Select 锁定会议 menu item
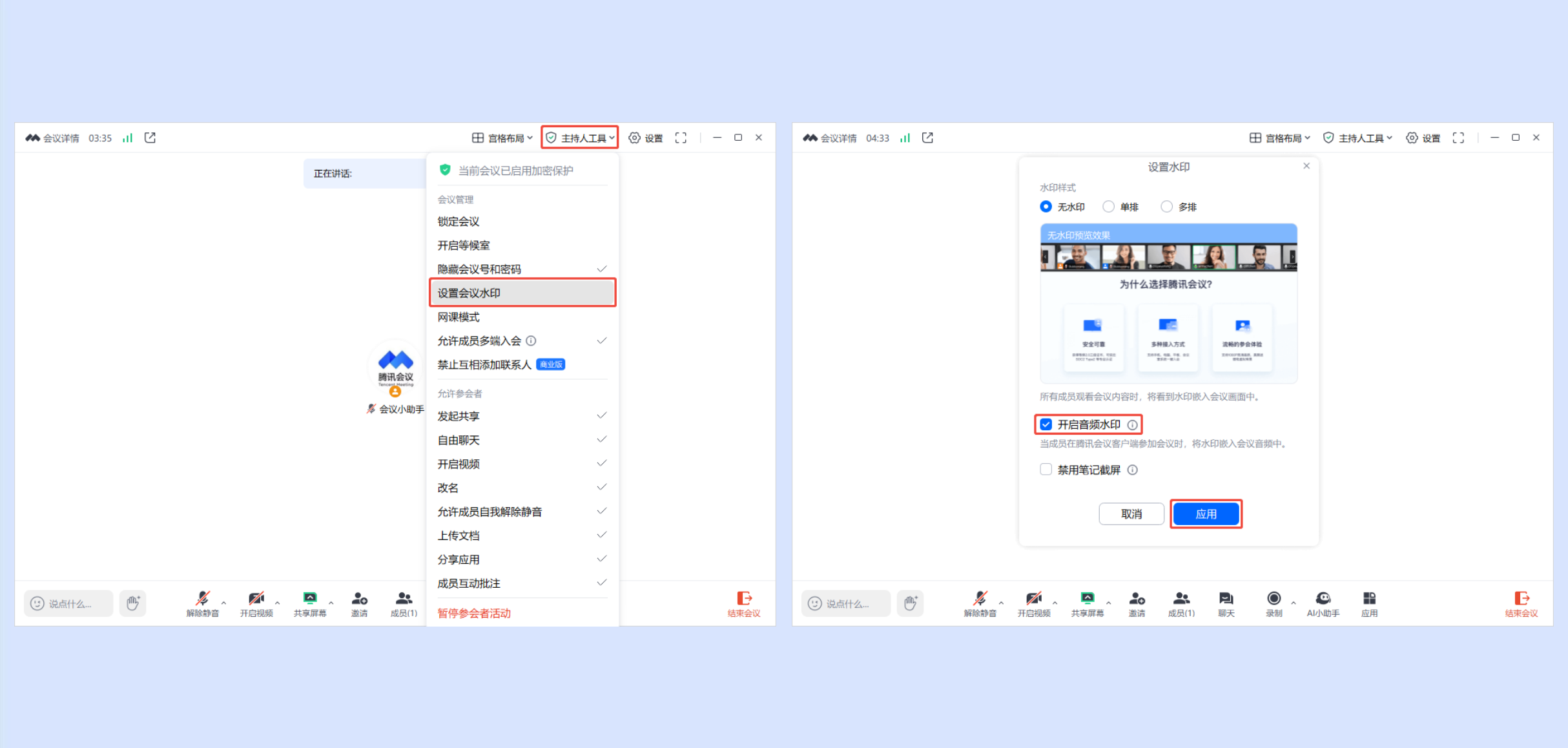1568x748 pixels. pyautogui.click(x=522, y=222)
